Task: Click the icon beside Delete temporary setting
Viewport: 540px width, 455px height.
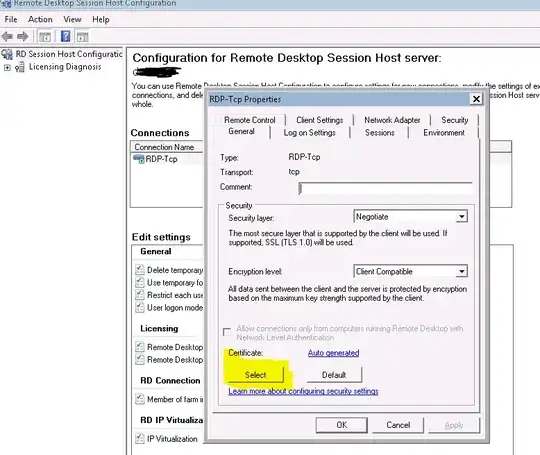Action: pyautogui.click(x=140, y=270)
